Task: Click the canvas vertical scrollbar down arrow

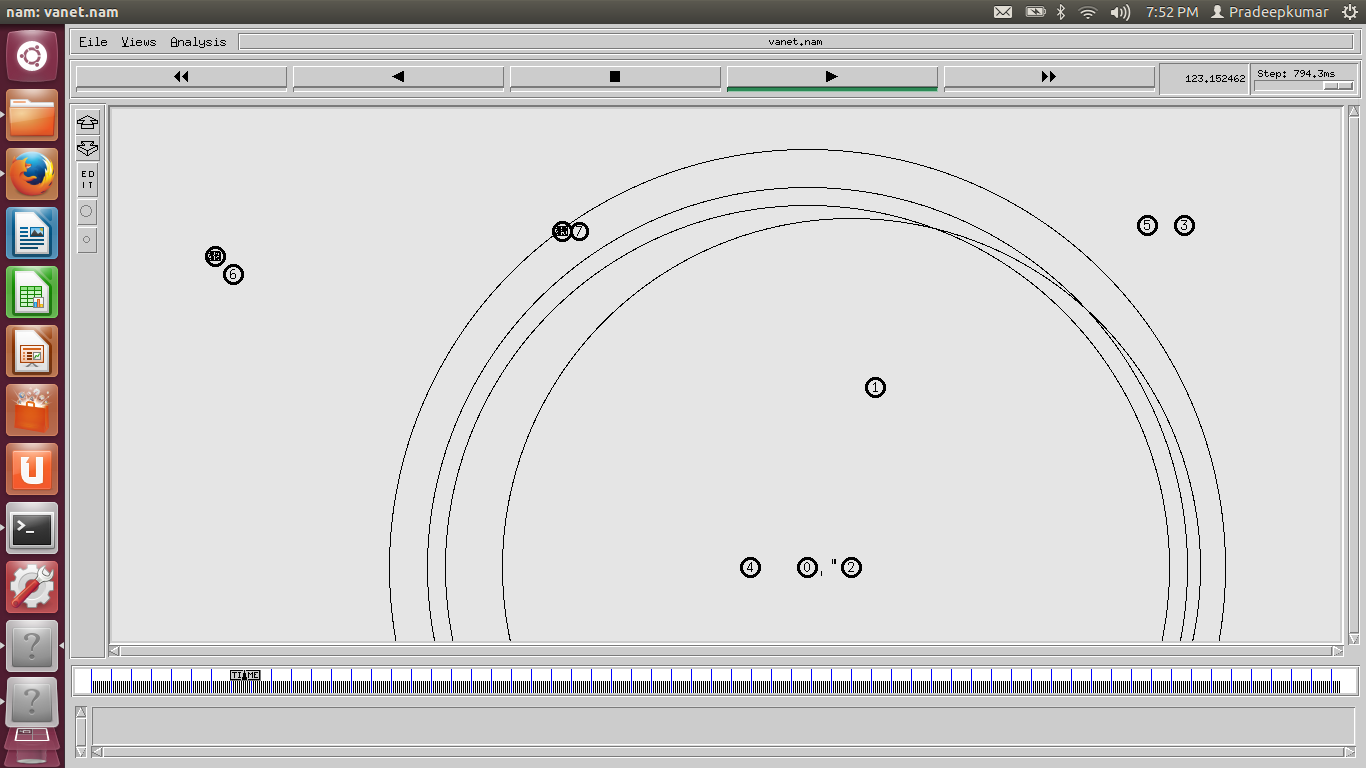Action: tap(1354, 637)
